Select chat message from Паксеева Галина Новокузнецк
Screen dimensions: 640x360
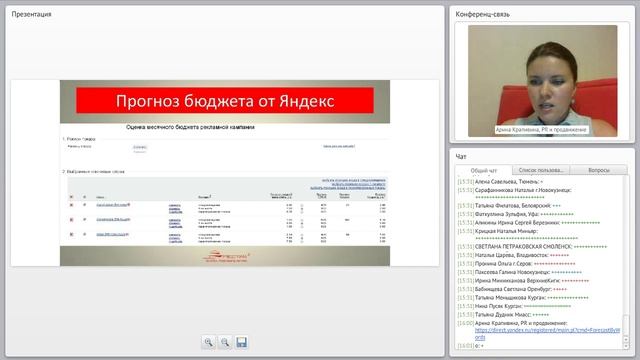coord(520,272)
